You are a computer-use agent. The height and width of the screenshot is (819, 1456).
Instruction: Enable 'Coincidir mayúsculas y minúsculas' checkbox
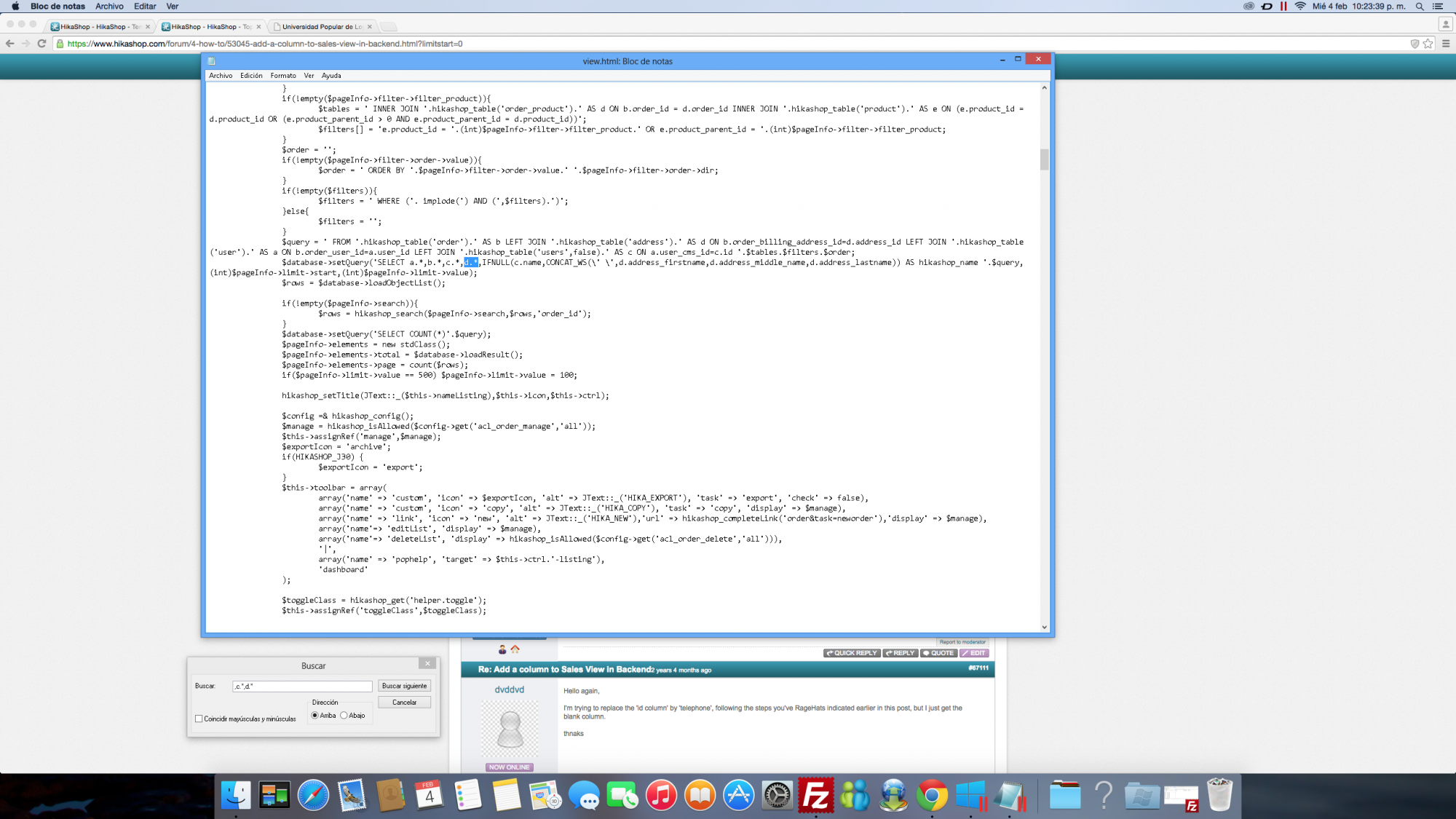point(199,719)
